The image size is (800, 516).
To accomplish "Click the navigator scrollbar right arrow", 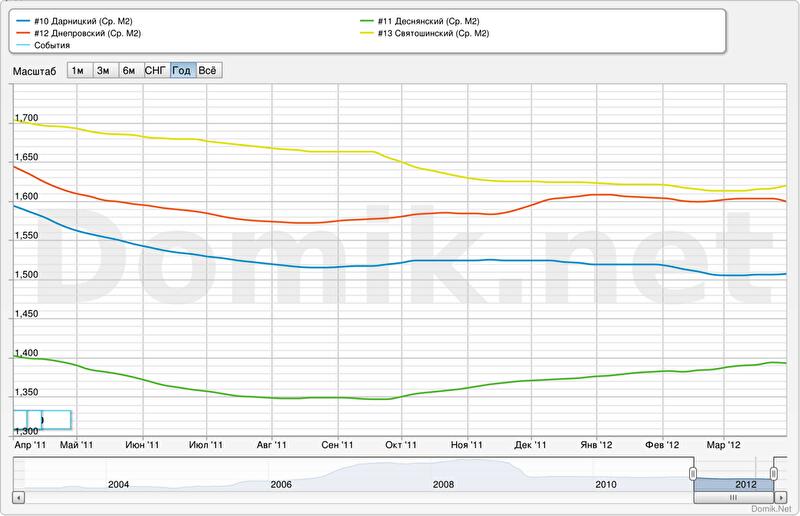I will pos(781,497).
